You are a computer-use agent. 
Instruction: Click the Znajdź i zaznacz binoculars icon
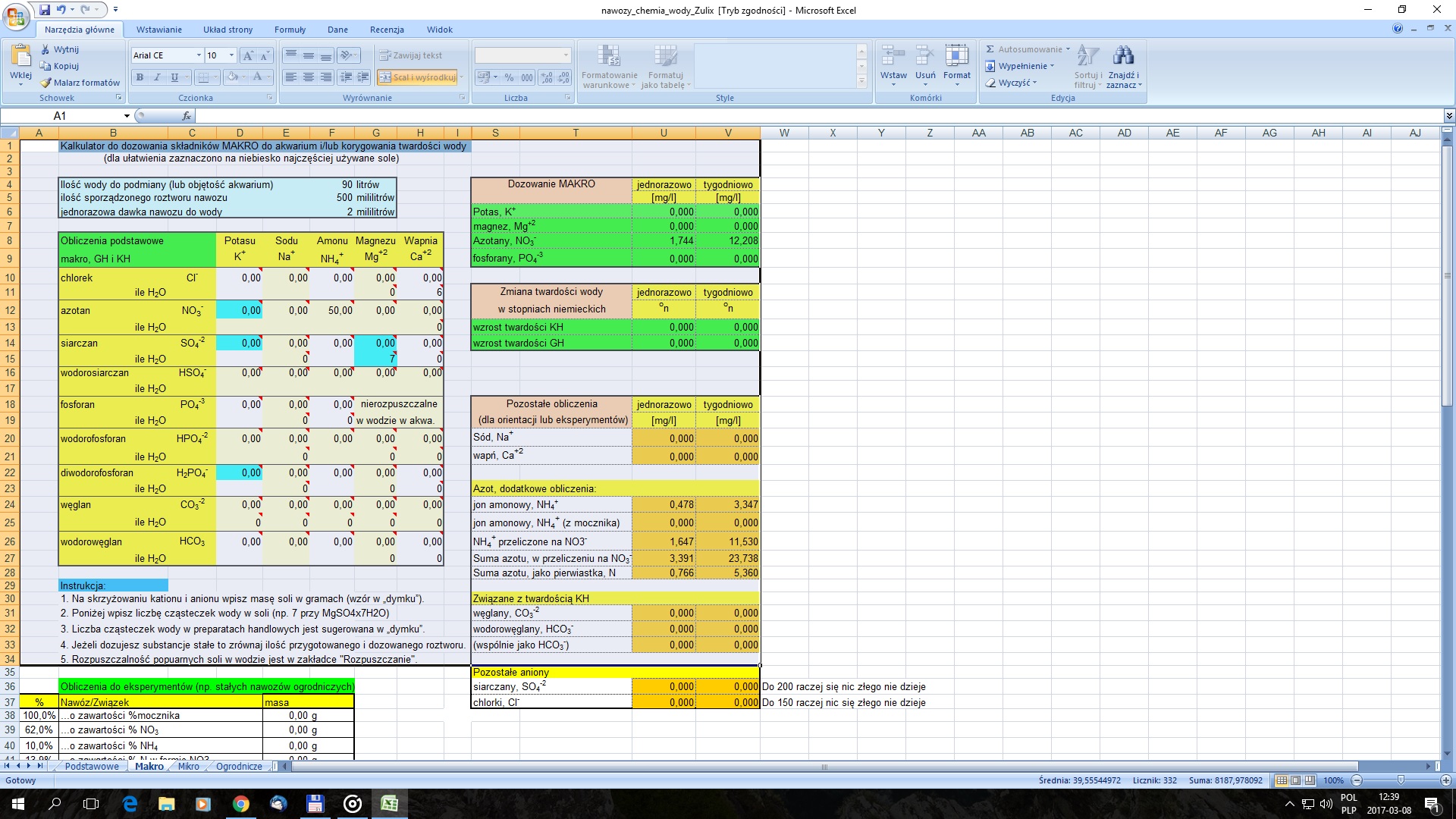(1123, 56)
